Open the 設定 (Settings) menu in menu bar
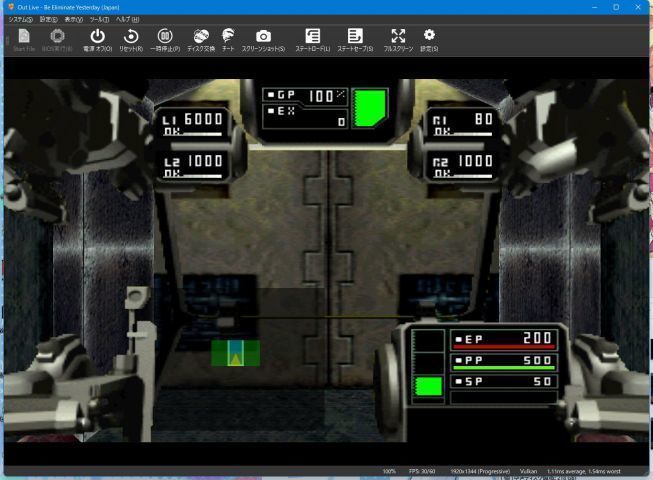Screen dimensions: 653x480 coord(48,20)
